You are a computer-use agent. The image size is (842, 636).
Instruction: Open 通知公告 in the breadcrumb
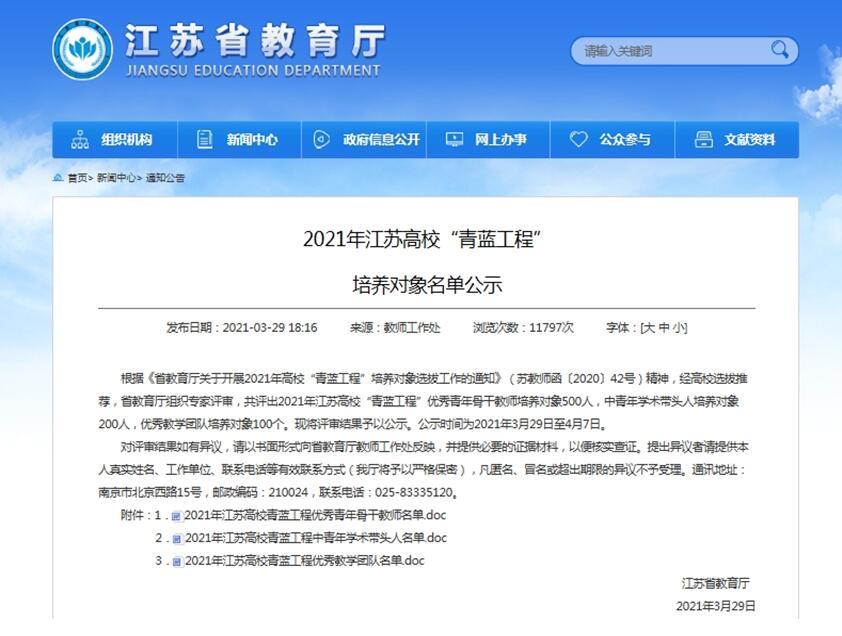click(165, 178)
